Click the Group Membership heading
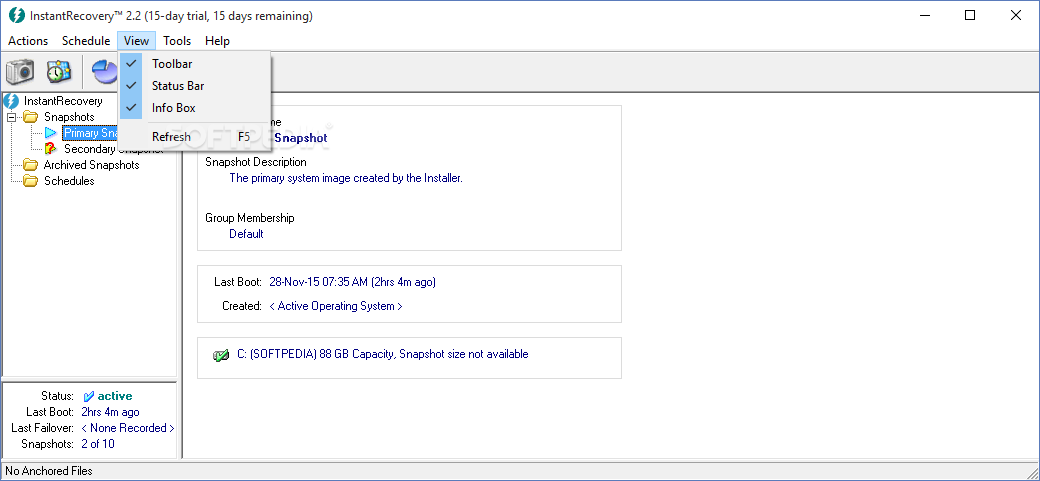Screen dimensions: 1040x481 pyautogui.click(x=250, y=218)
